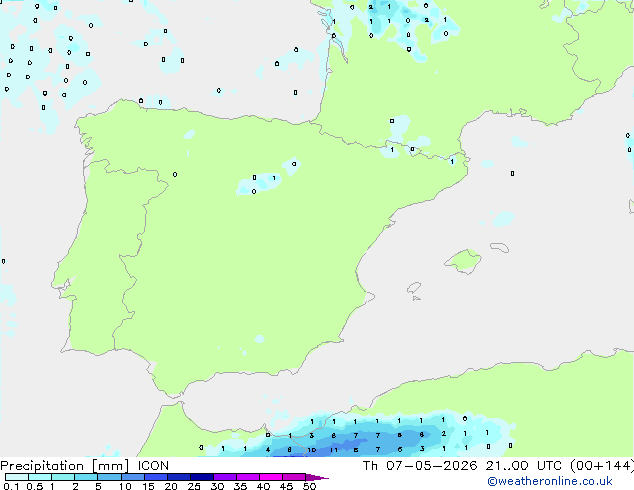Viewport: 634px width, 490px height.
Task: Click the 'ICON' model name label
Action: [153, 466]
